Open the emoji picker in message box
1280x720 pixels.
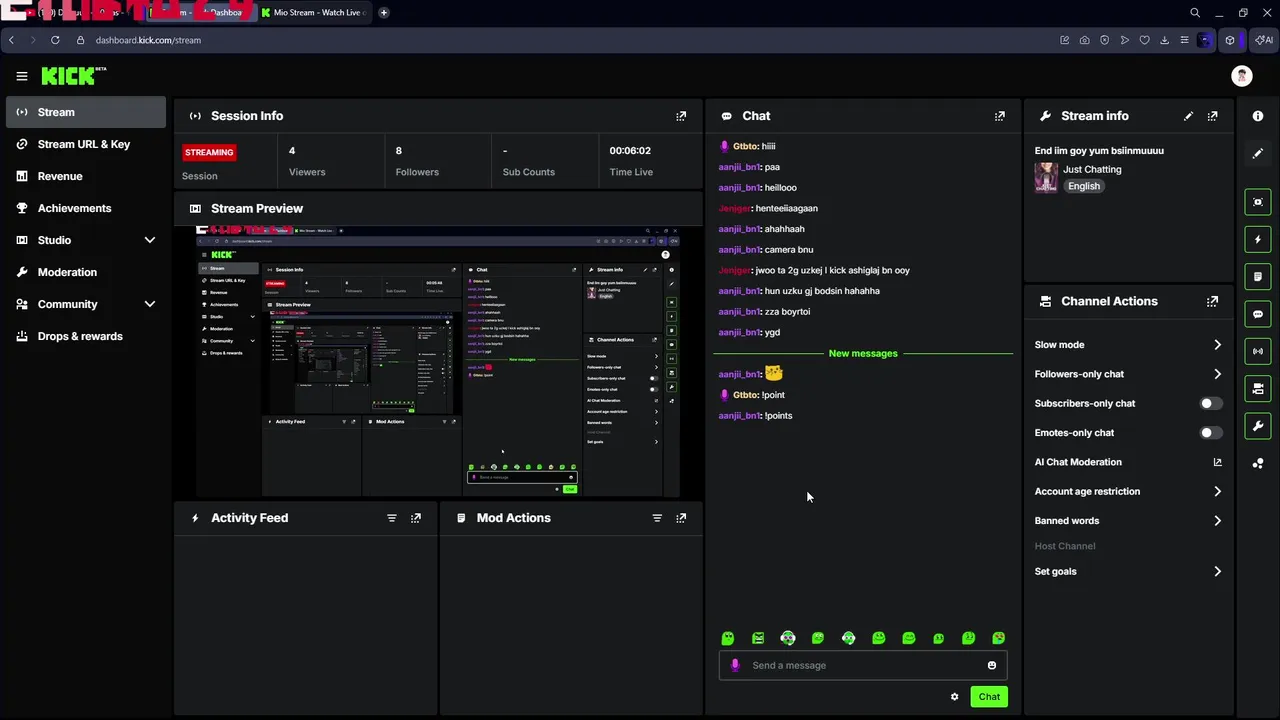992,665
